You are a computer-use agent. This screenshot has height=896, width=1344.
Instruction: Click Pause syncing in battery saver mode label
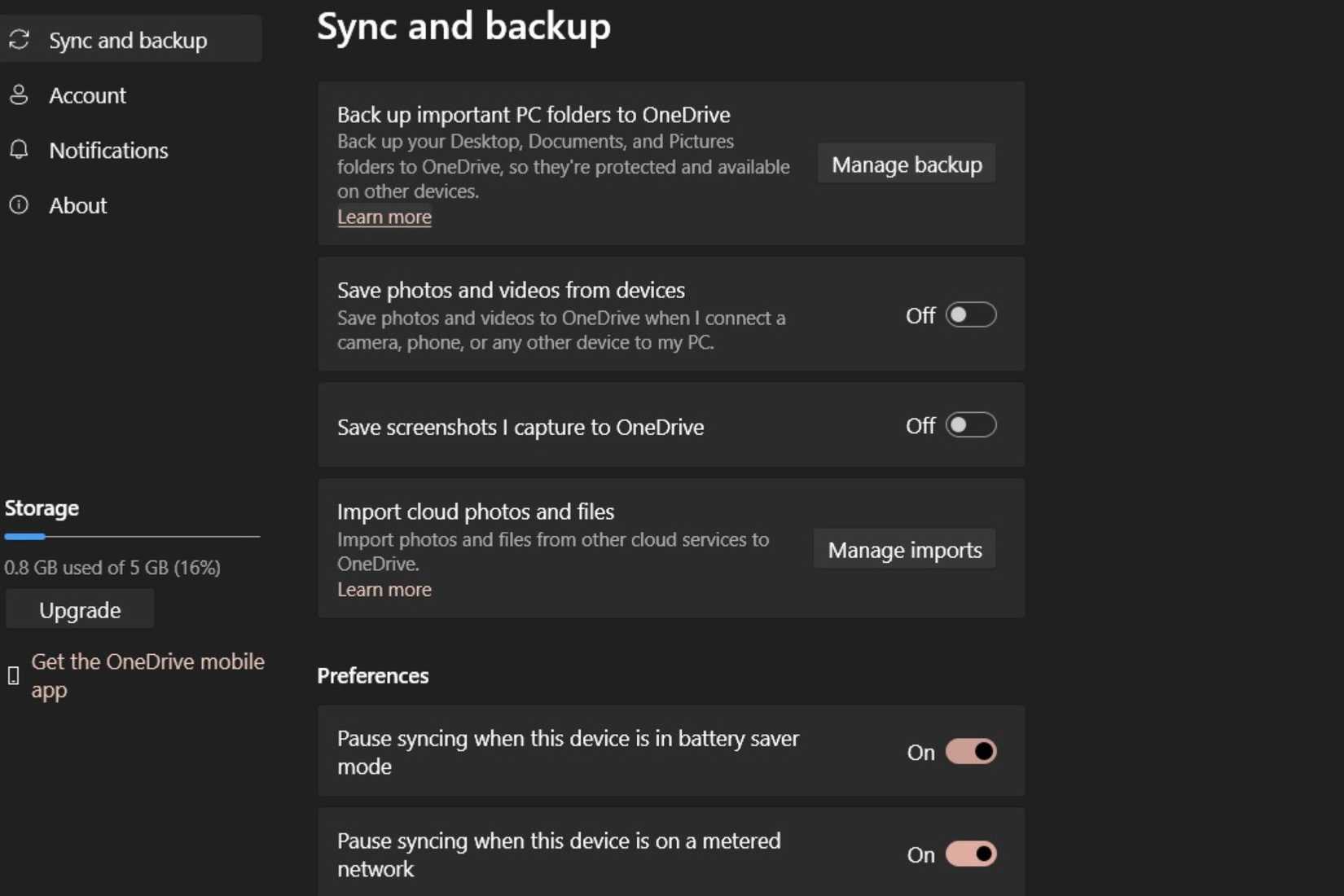pos(568,752)
